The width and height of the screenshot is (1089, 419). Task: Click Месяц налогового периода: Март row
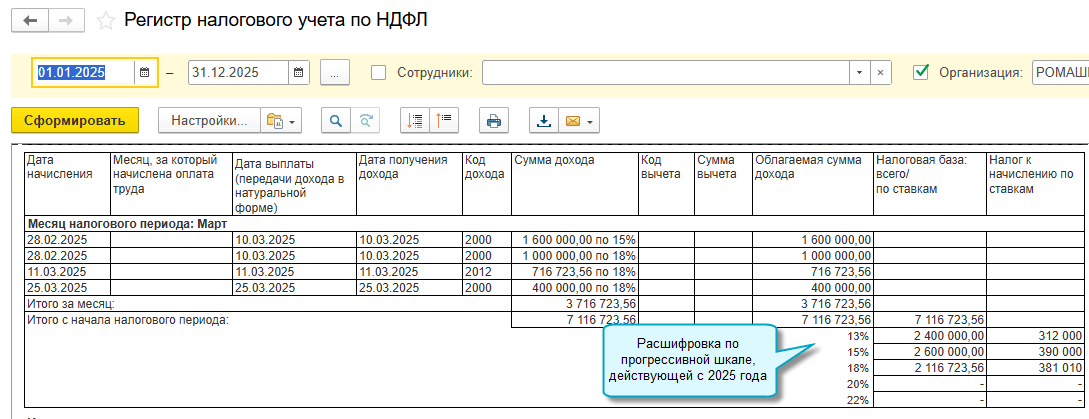coord(556,224)
